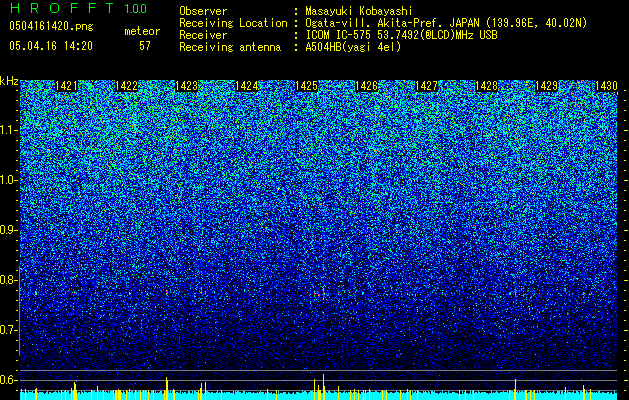Image resolution: width=629 pixels, height=400 pixels.
Task: Click the Receiving Location label
Action: click(233, 23)
